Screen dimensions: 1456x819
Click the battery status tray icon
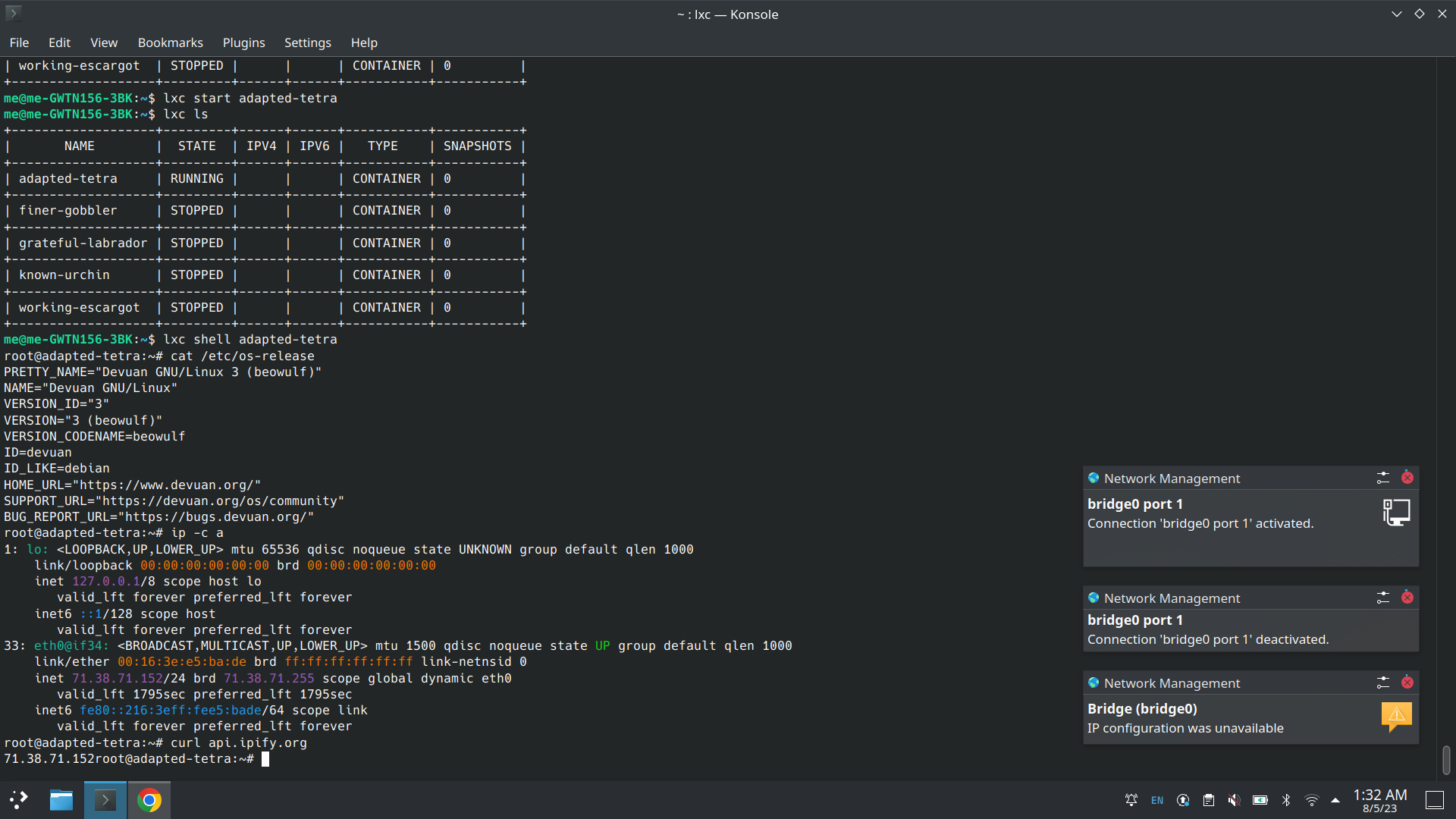pyautogui.click(x=1260, y=800)
